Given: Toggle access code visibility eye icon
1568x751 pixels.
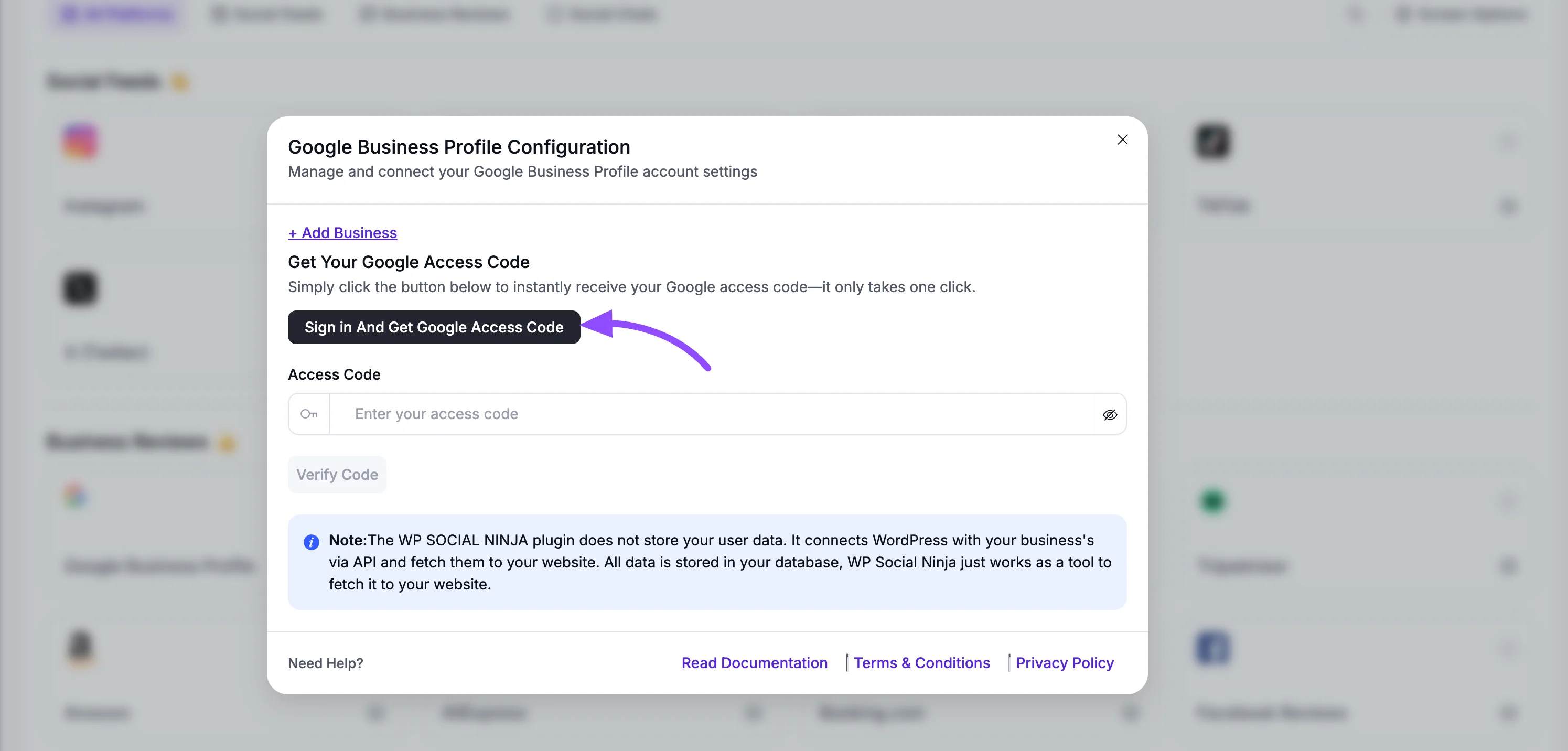Looking at the screenshot, I should pos(1110,414).
